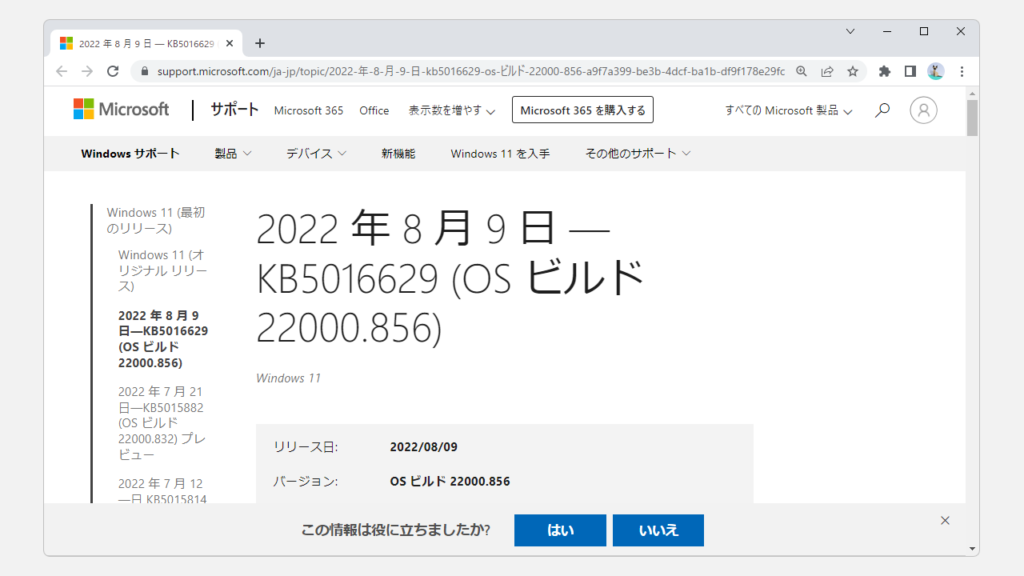1024x576 pixels.
Task: Toggle the browser side panel
Action: pos(910,71)
